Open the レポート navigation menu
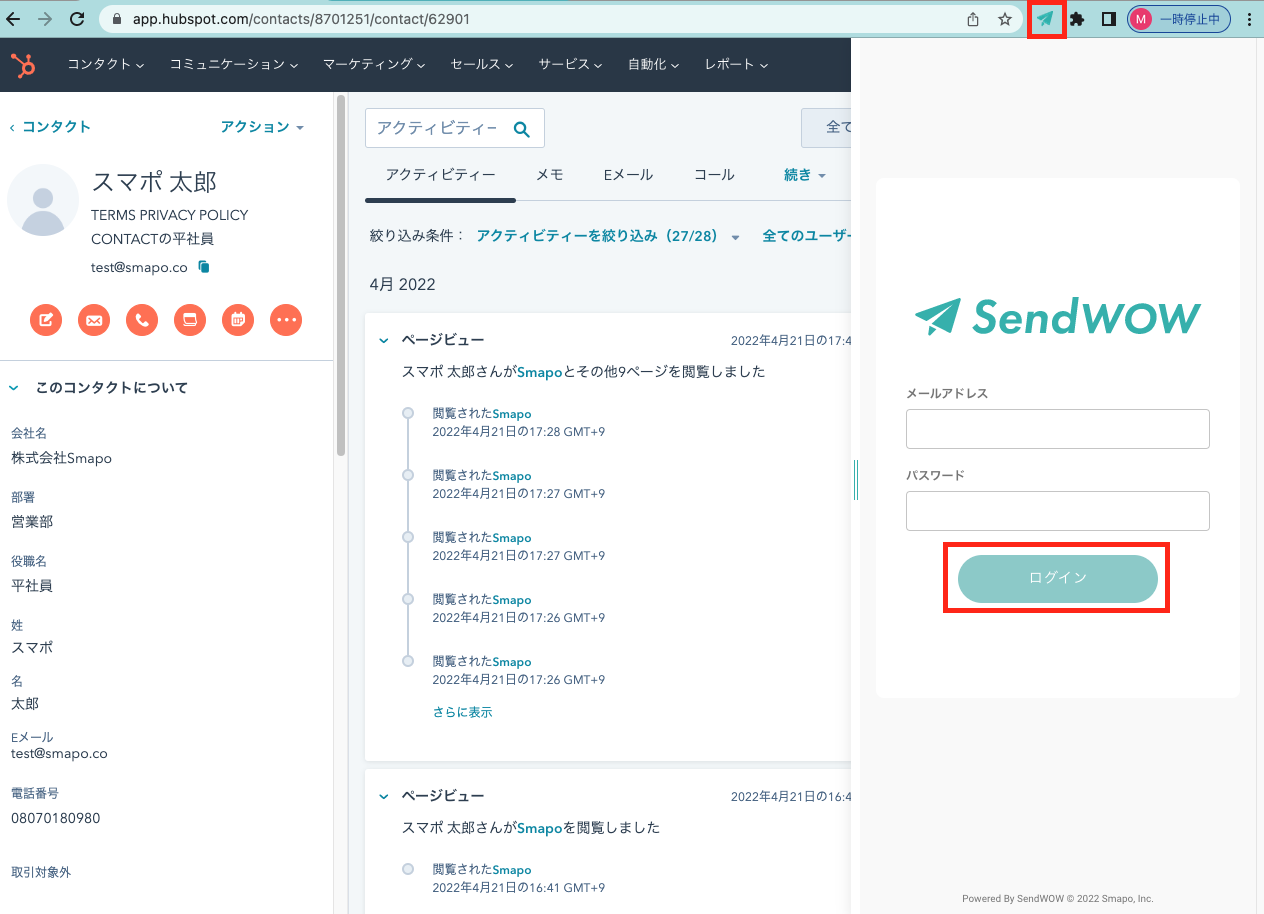Viewport: 1264px width, 914px height. [736, 64]
